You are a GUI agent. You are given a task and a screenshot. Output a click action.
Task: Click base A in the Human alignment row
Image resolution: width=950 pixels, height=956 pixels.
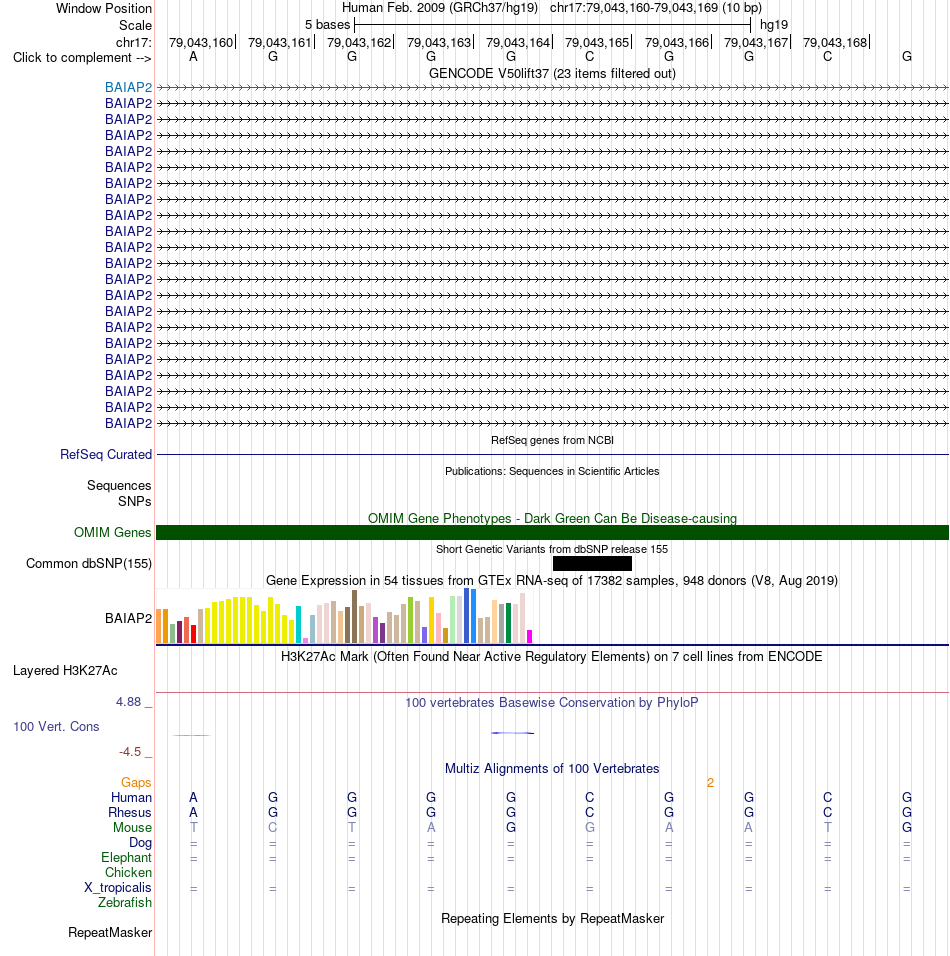193,797
